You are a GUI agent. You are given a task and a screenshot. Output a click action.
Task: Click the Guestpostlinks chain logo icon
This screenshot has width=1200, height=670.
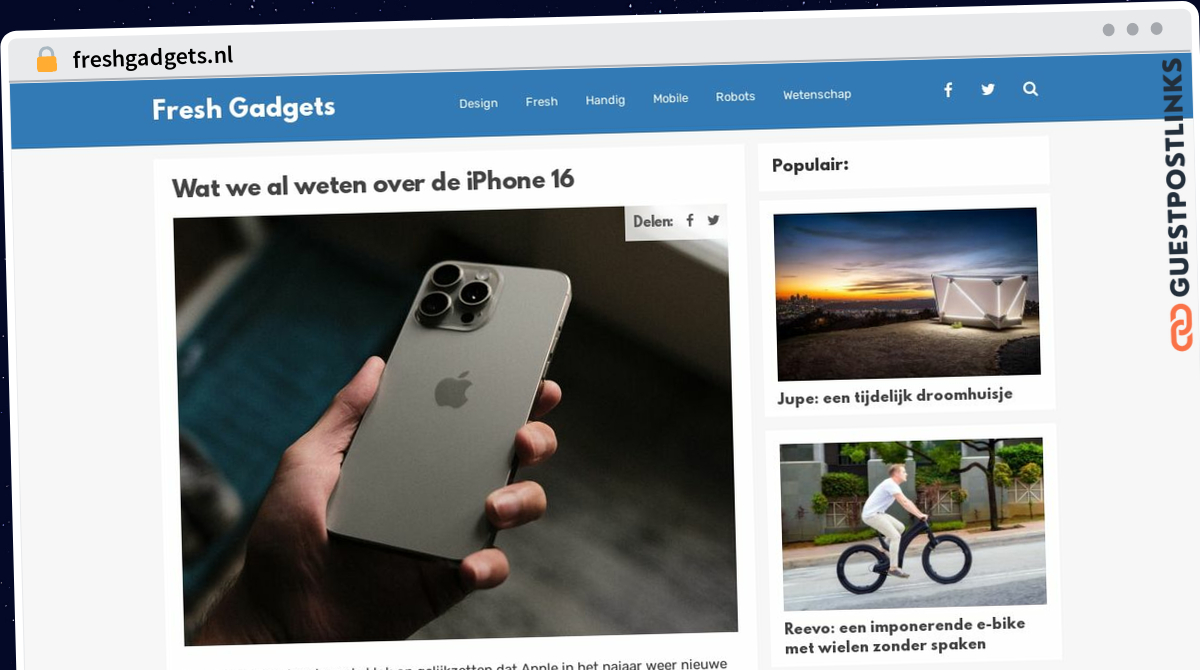click(1181, 327)
